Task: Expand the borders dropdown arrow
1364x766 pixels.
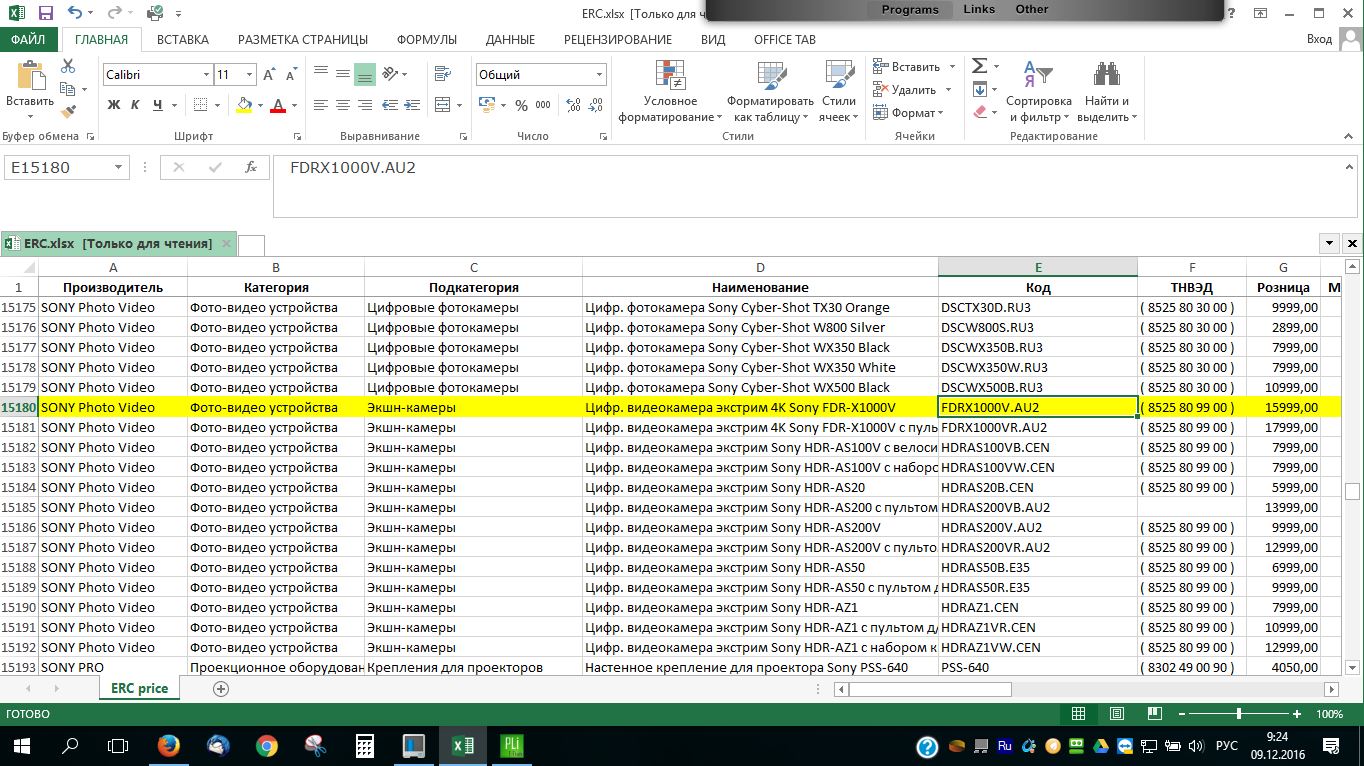Action: click(x=217, y=105)
